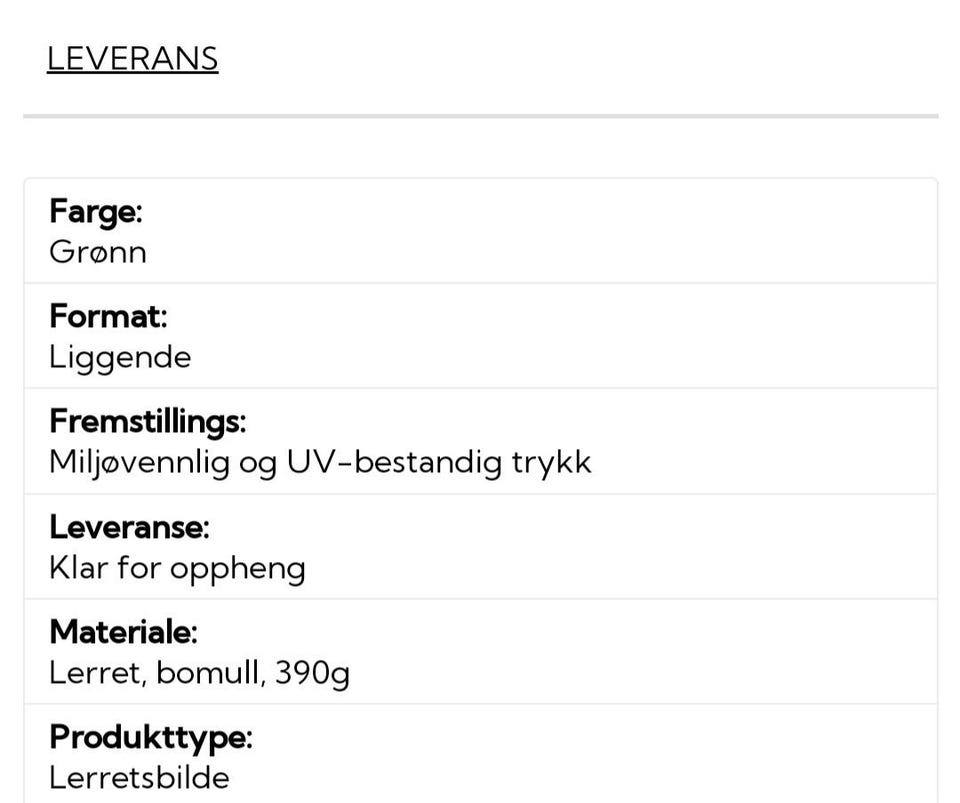Click the Leveranse specification row
960x803 pixels.
pos(481,547)
